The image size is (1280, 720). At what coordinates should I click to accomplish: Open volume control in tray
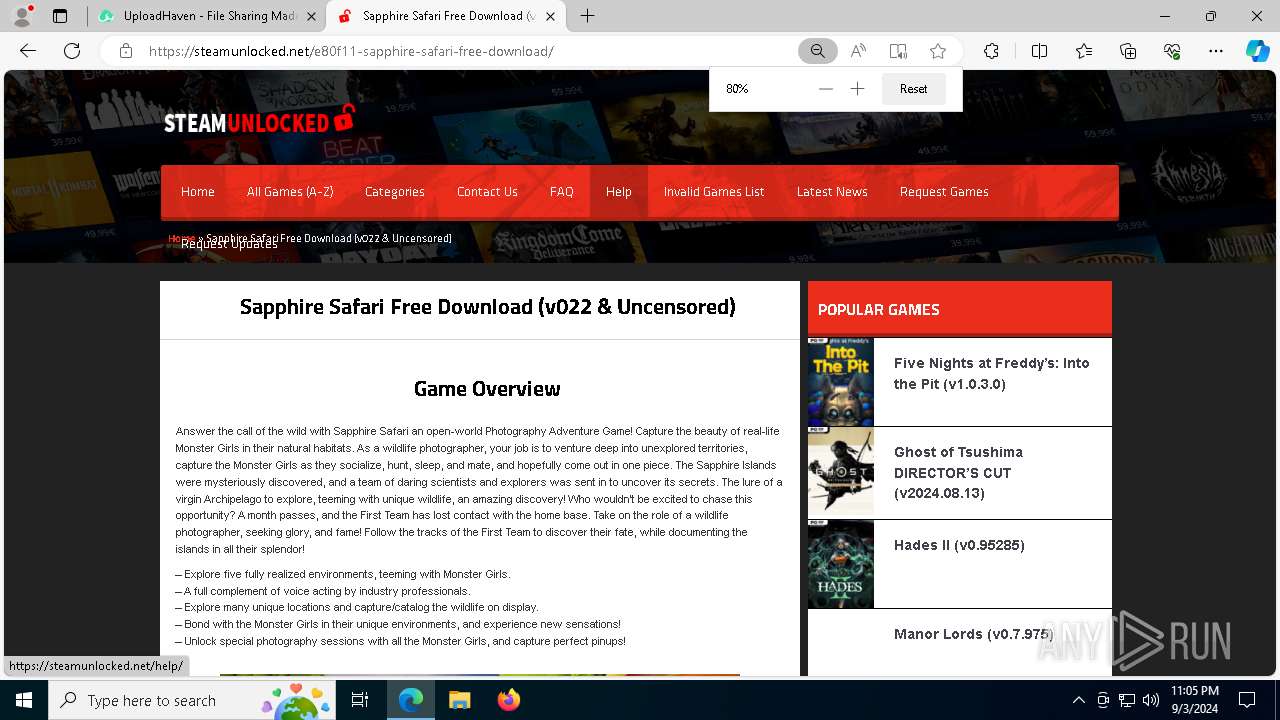(x=1151, y=700)
